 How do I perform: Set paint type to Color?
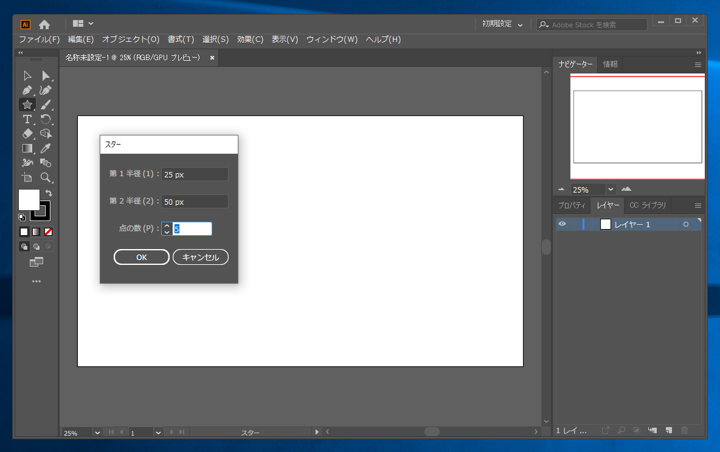[24, 232]
